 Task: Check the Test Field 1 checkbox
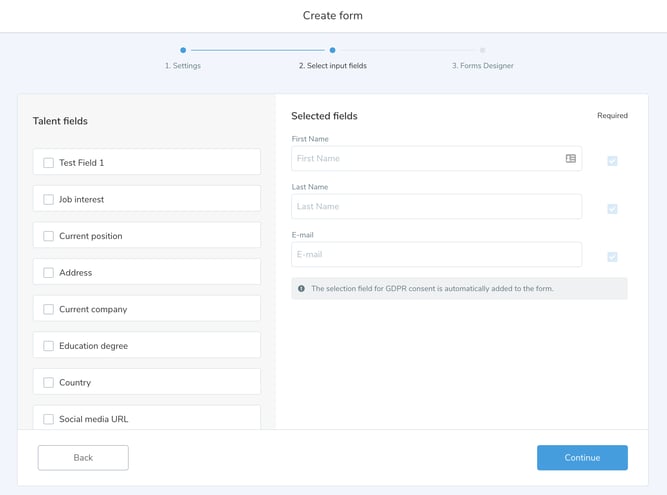click(48, 163)
